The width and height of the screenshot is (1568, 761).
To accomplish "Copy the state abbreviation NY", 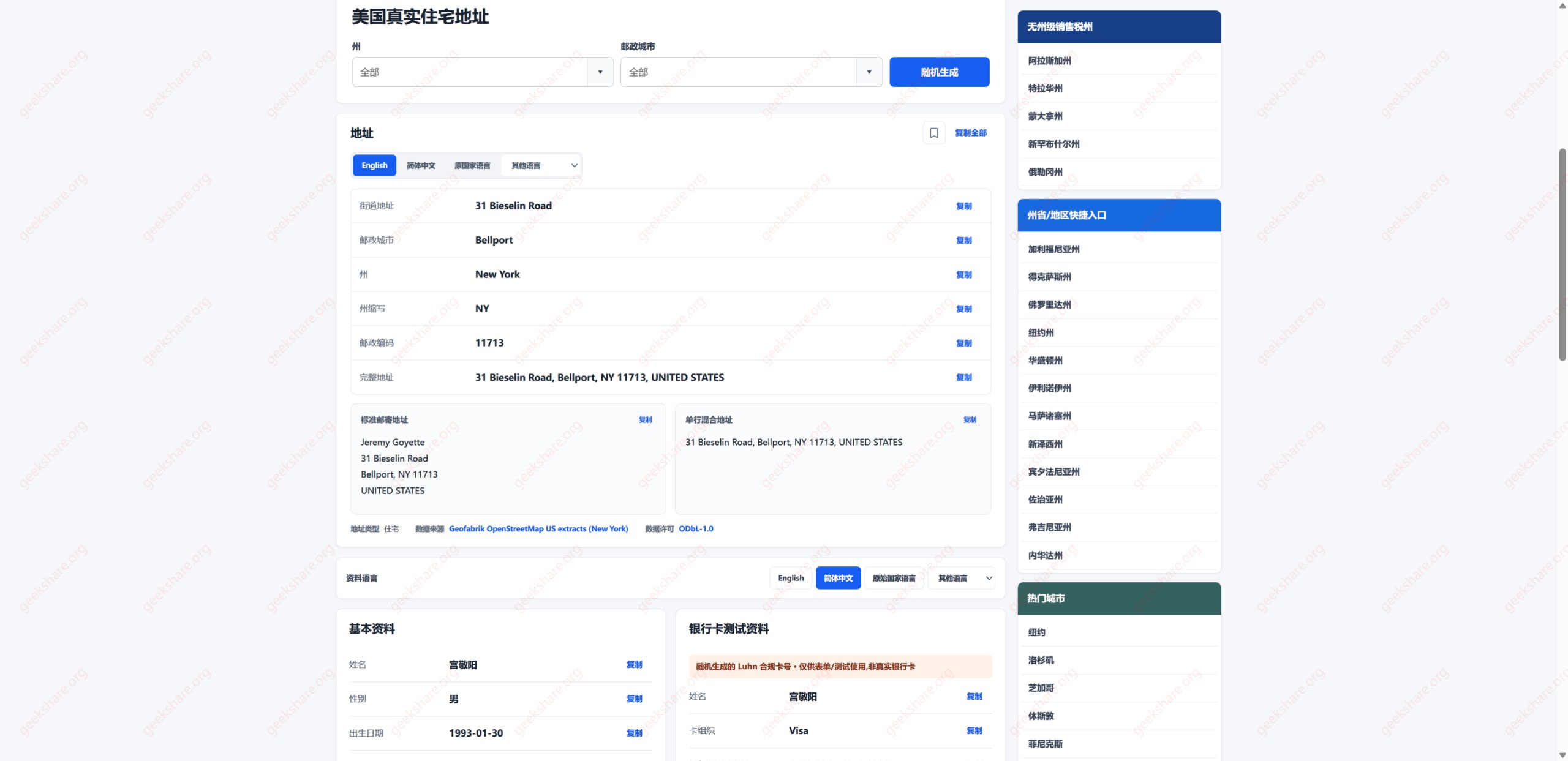I will [x=964, y=309].
